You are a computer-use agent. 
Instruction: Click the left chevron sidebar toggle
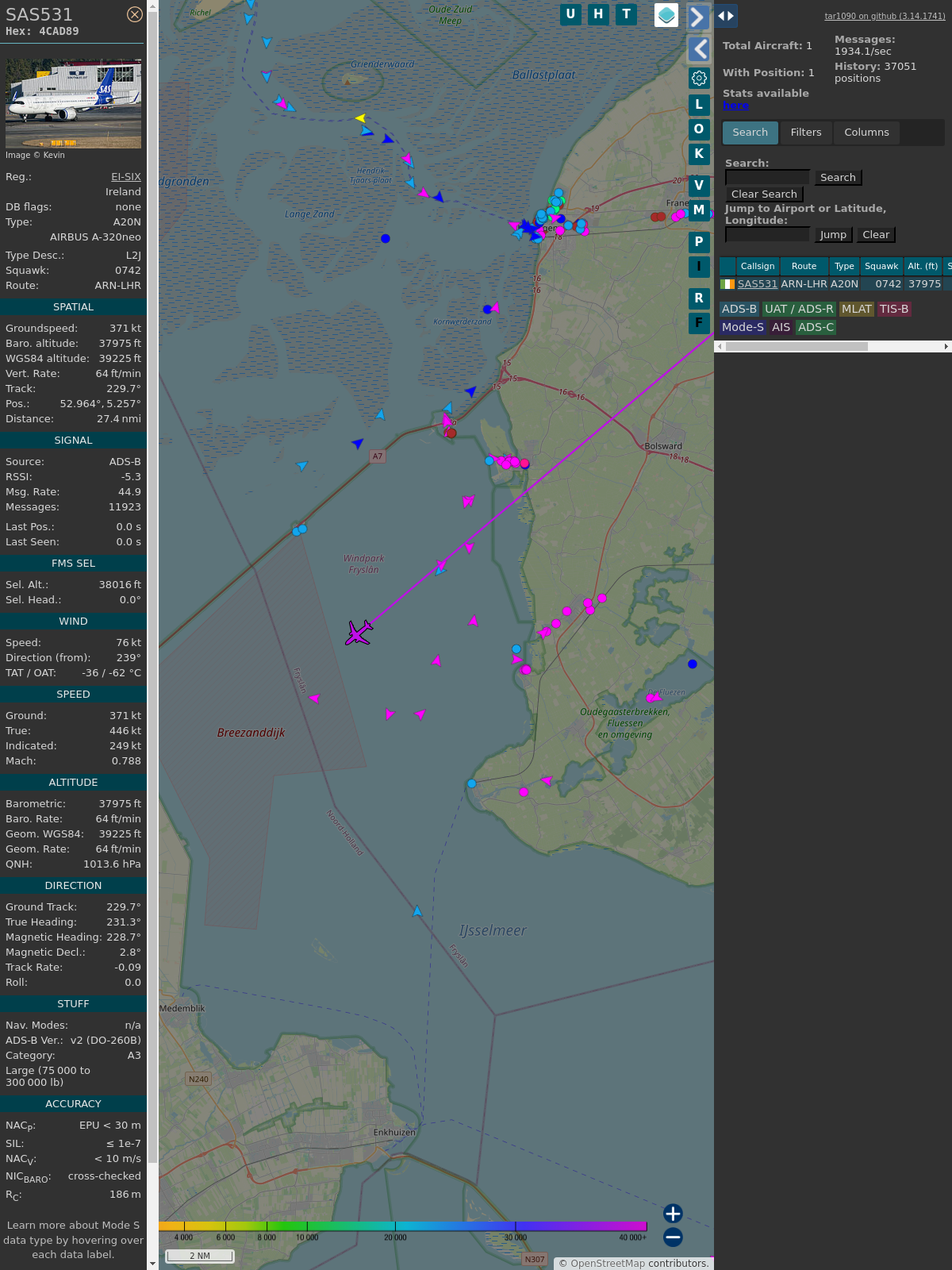pos(698,49)
